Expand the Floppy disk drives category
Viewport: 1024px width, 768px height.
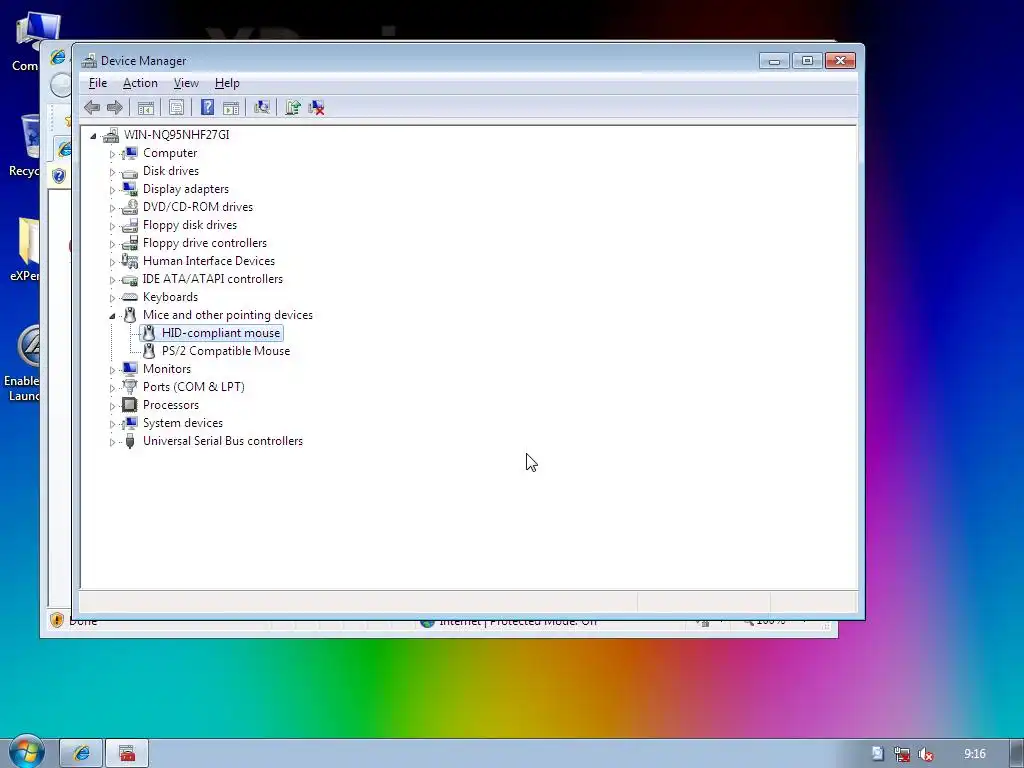[x=112, y=226]
